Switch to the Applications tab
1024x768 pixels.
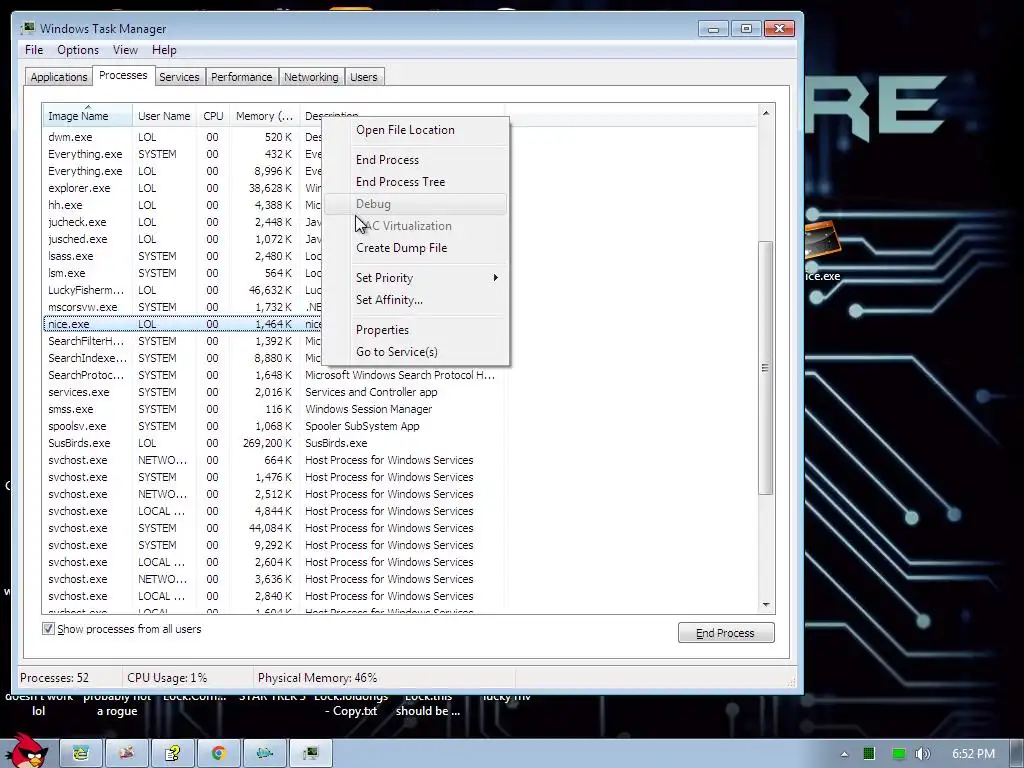(59, 76)
